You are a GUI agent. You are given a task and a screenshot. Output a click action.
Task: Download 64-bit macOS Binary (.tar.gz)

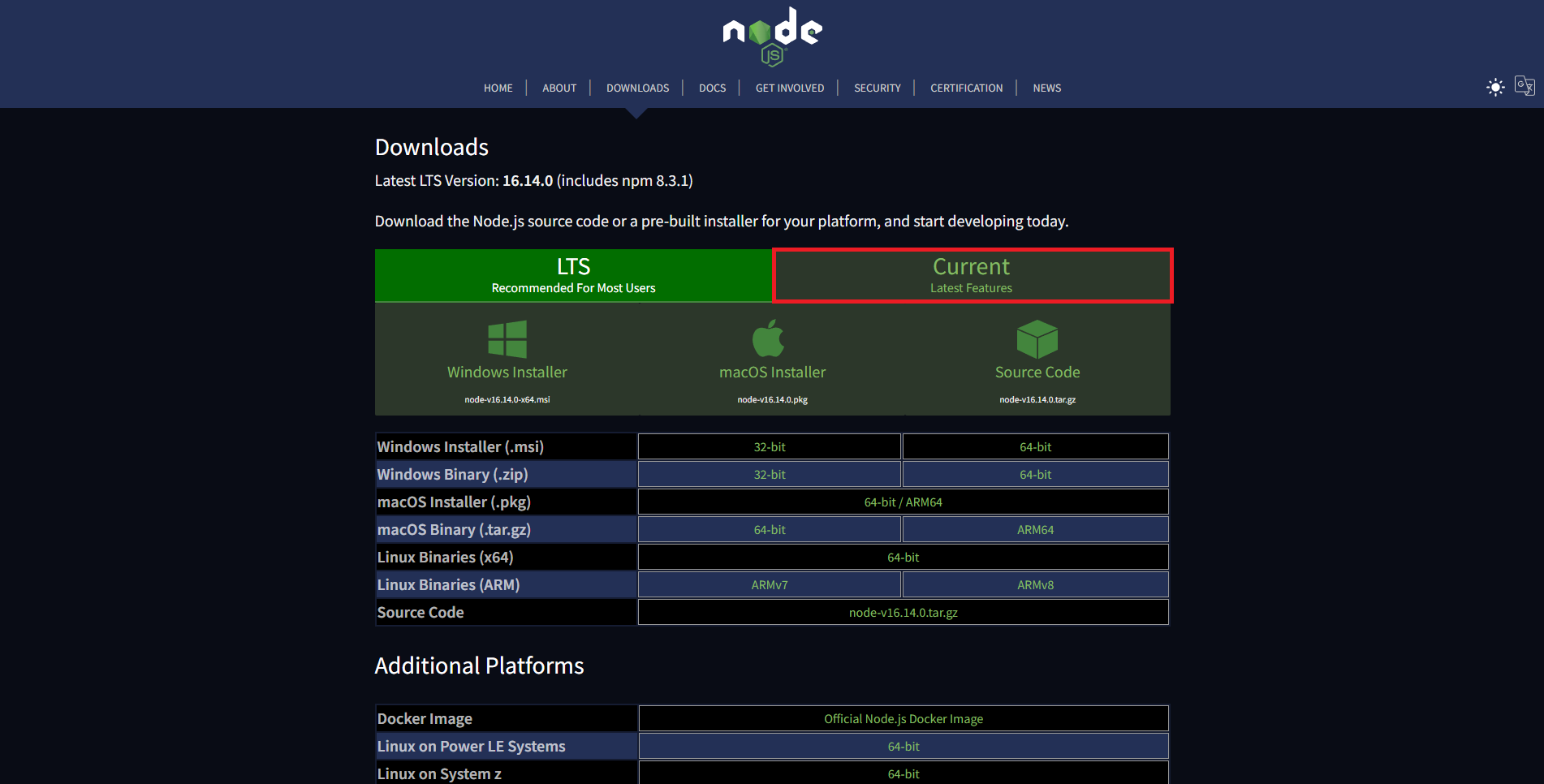pyautogui.click(x=770, y=529)
